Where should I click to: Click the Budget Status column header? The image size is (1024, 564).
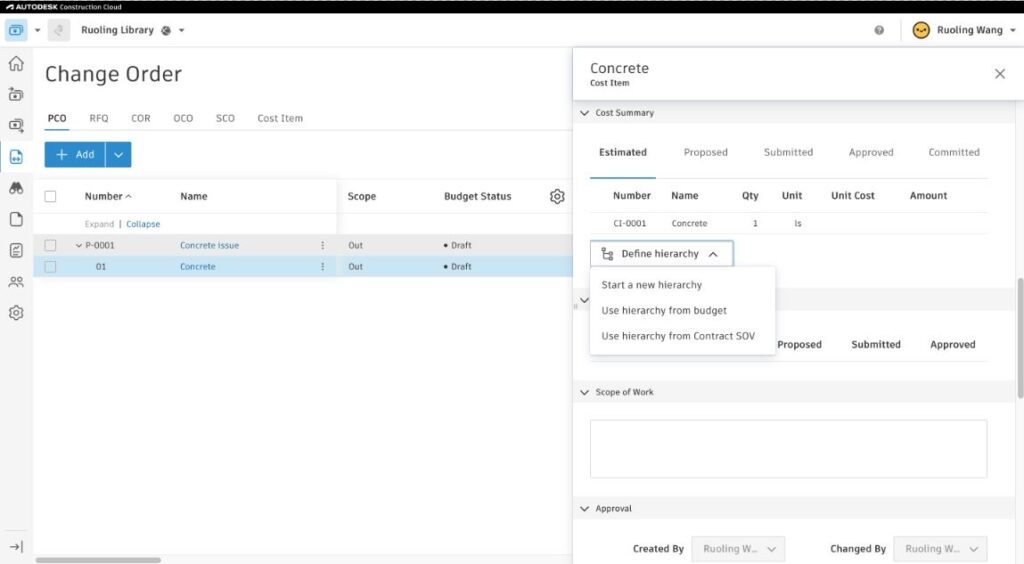tap(477, 196)
